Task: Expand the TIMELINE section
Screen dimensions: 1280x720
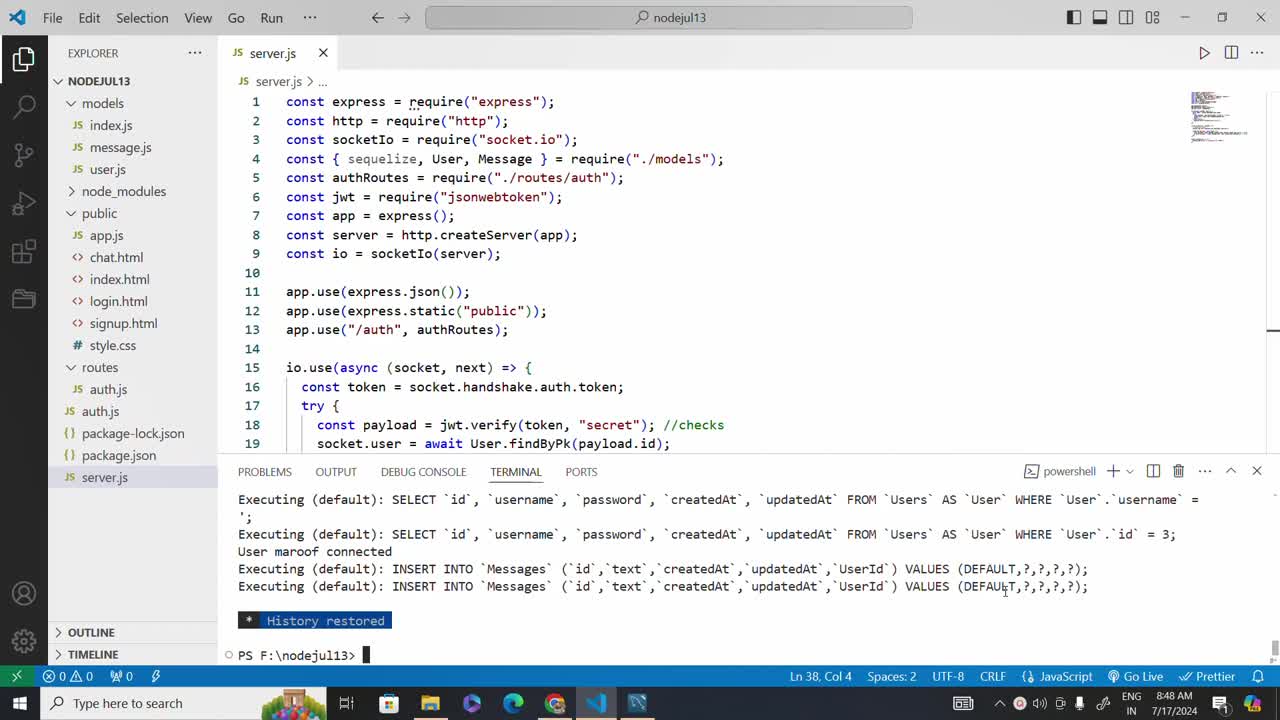Action: click(x=133, y=654)
